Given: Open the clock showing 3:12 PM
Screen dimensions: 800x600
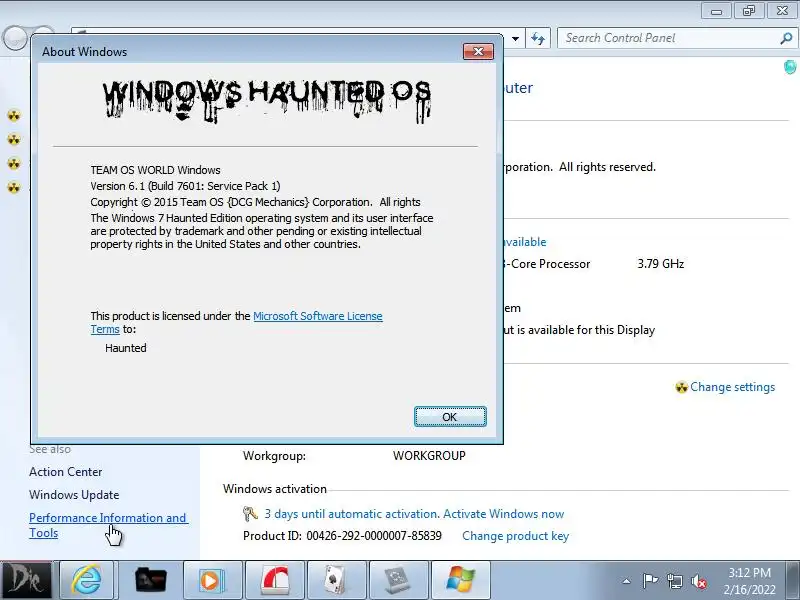Looking at the screenshot, I should 749,581.
